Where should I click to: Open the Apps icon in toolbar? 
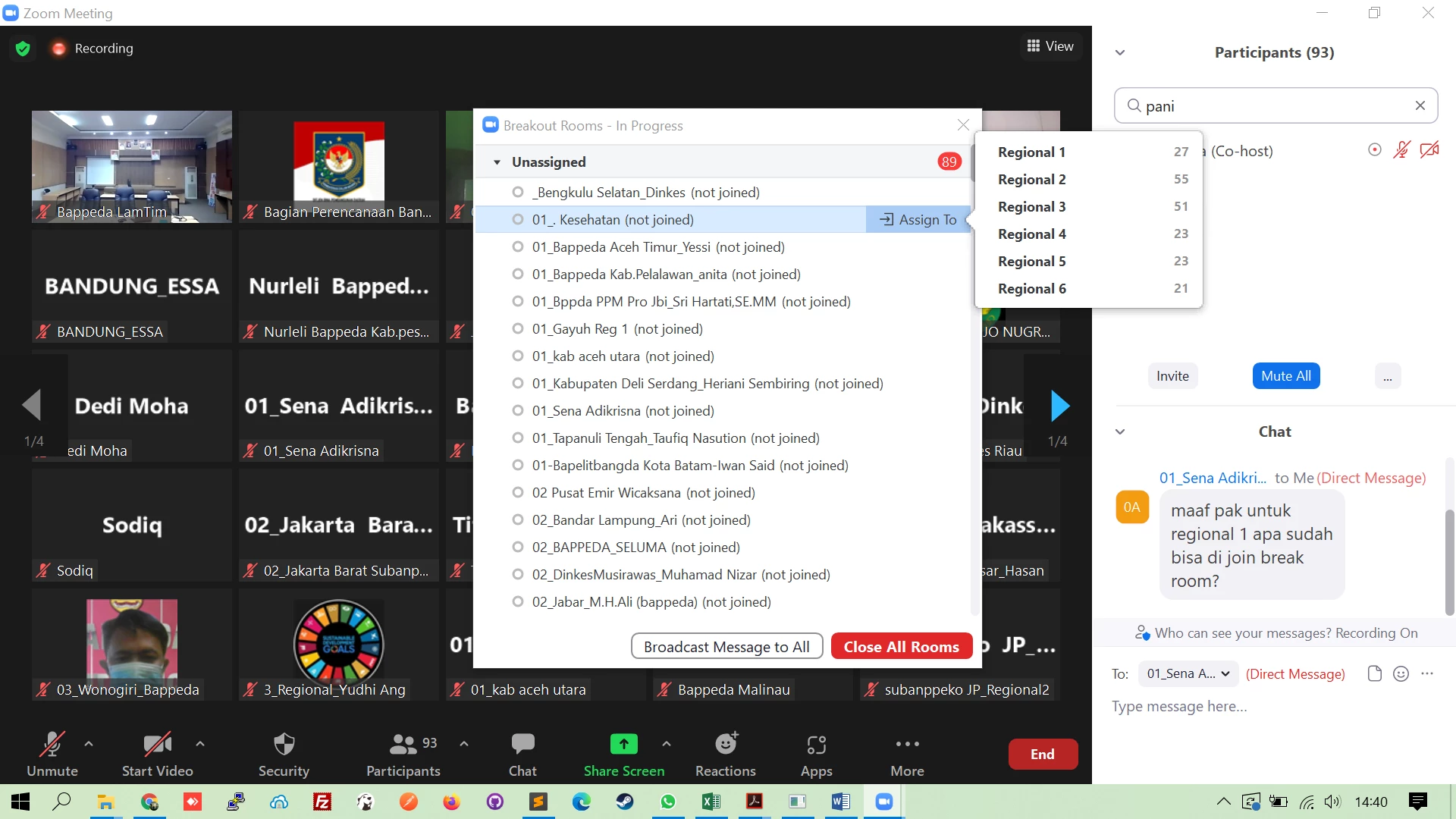[816, 744]
